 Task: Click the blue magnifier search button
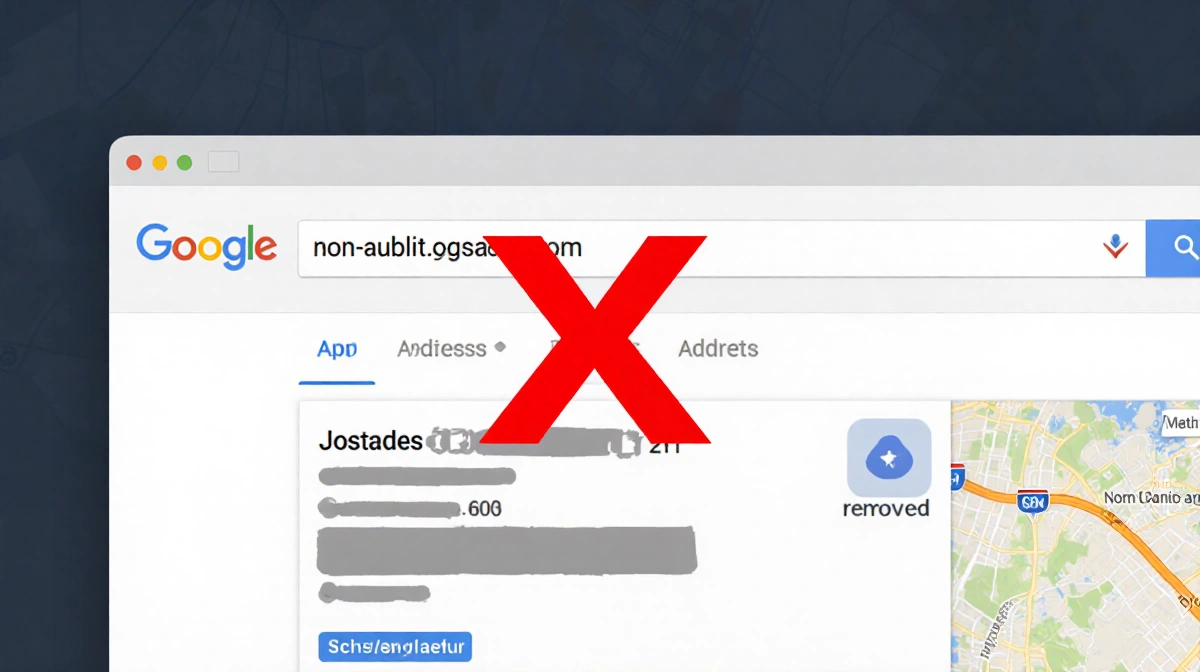[x=1174, y=248]
